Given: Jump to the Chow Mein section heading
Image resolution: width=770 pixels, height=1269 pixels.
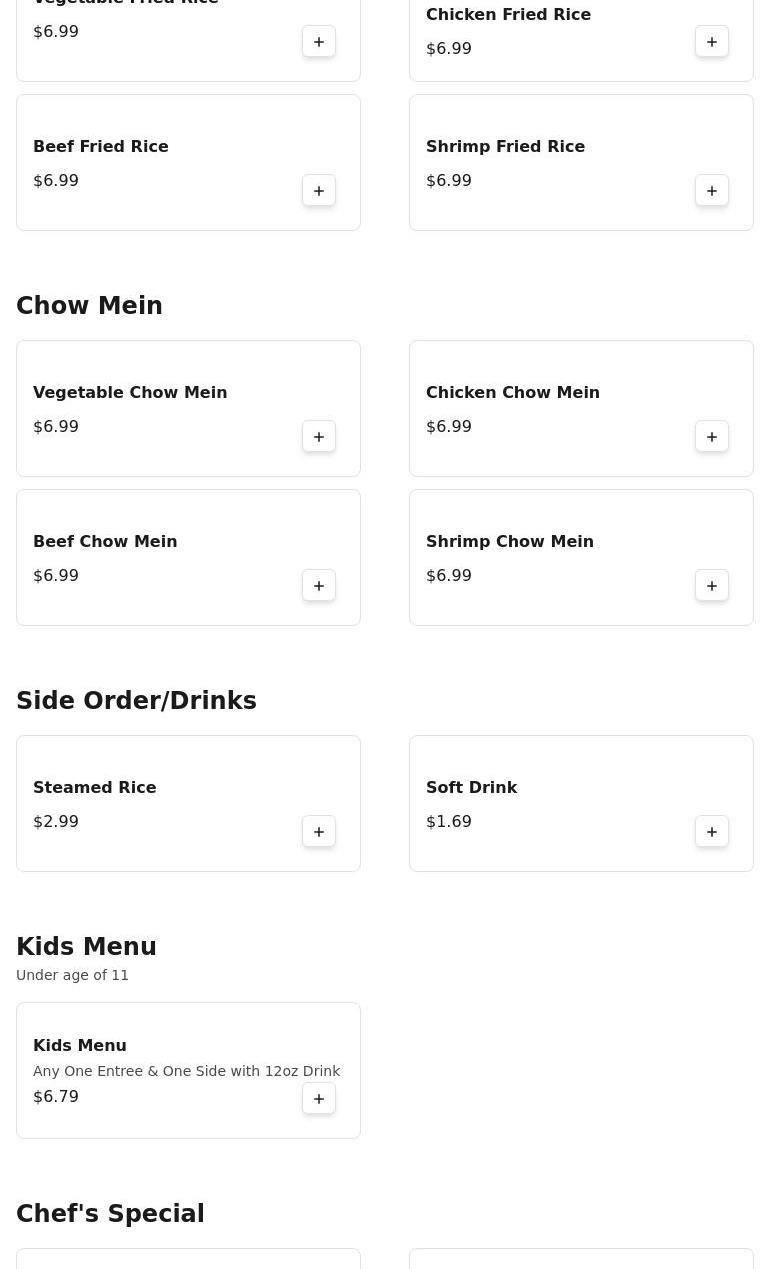Looking at the screenshot, I should tap(89, 306).
